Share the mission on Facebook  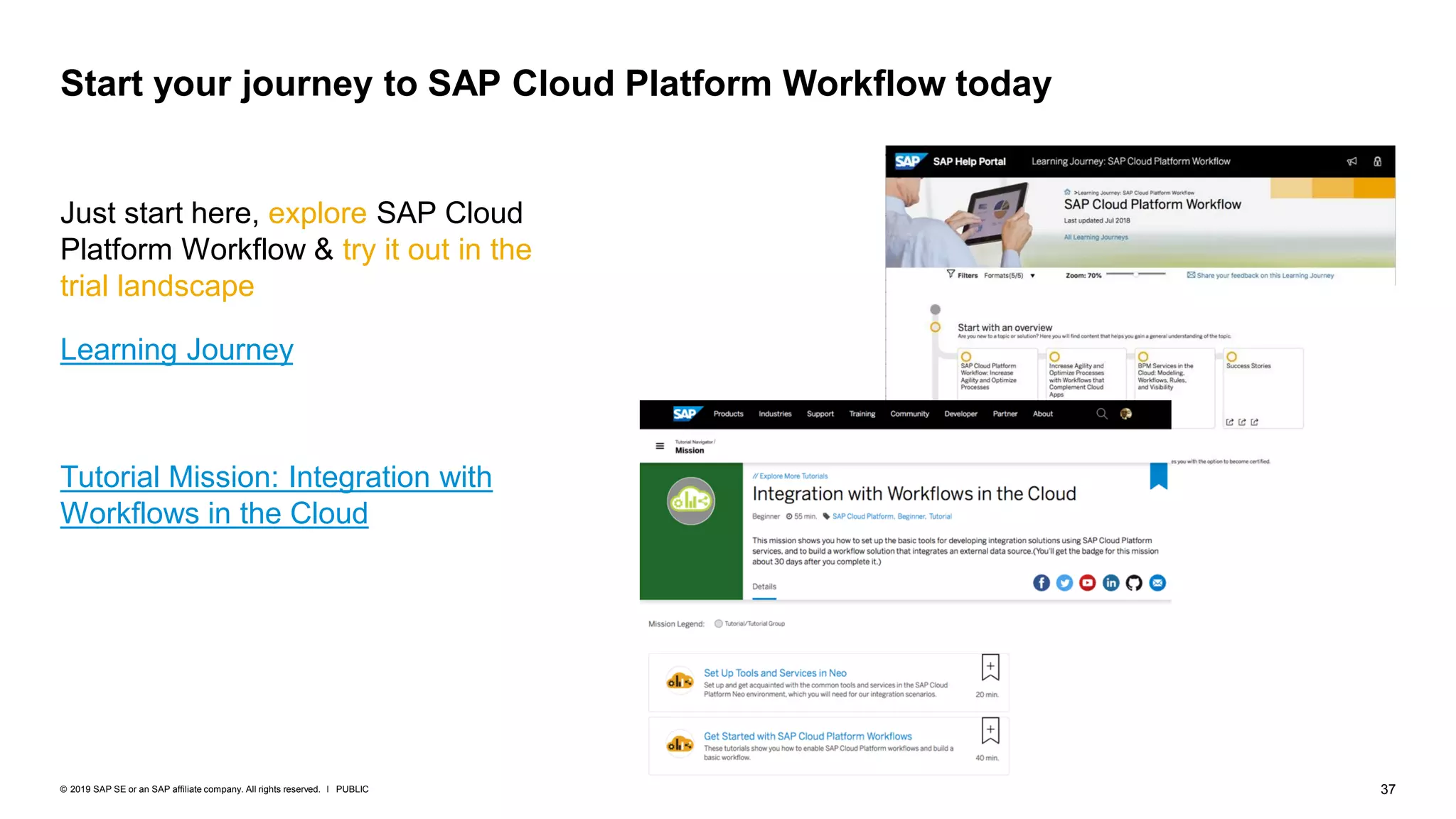pos(1042,583)
